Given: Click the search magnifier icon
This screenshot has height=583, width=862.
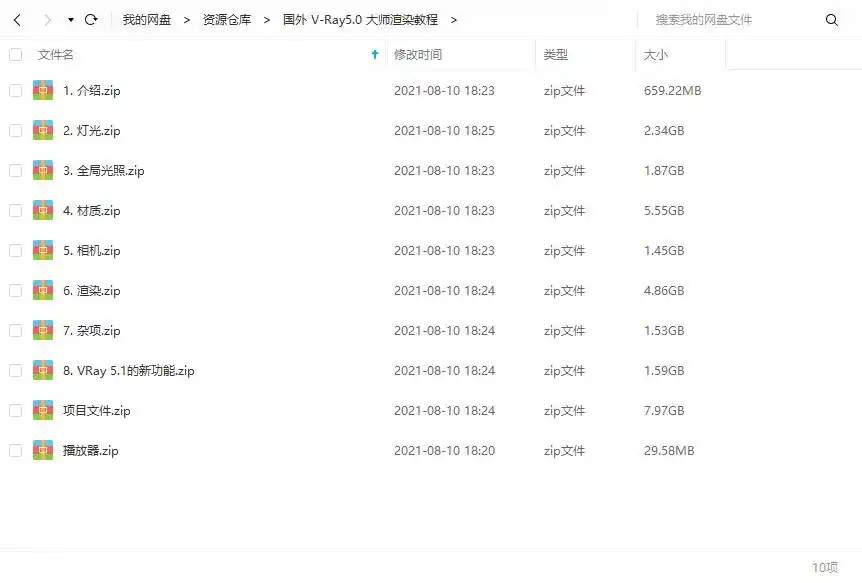Looking at the screenshot, I should point(831,20).
